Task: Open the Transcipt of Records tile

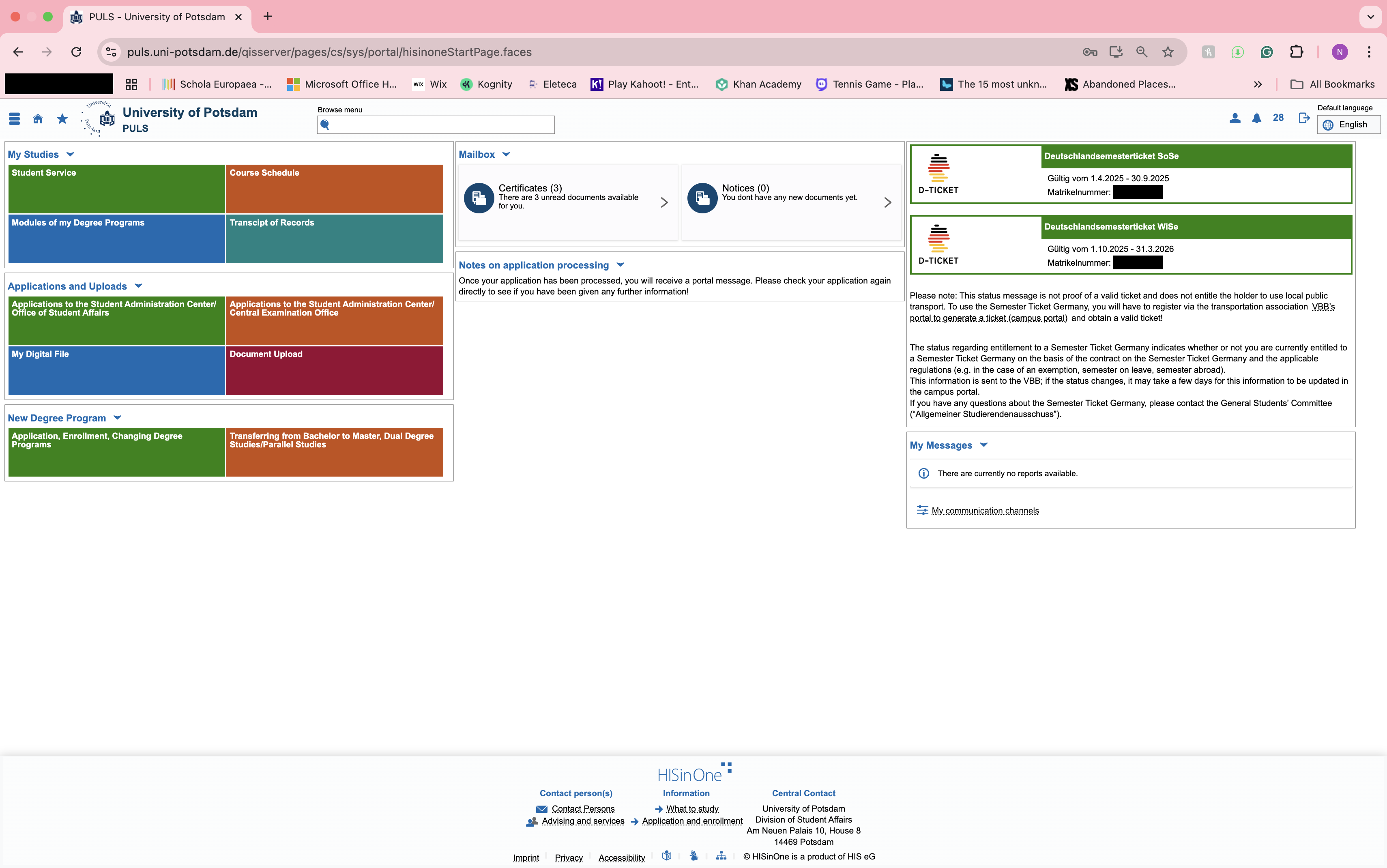Action: click(x=335, y=239)
